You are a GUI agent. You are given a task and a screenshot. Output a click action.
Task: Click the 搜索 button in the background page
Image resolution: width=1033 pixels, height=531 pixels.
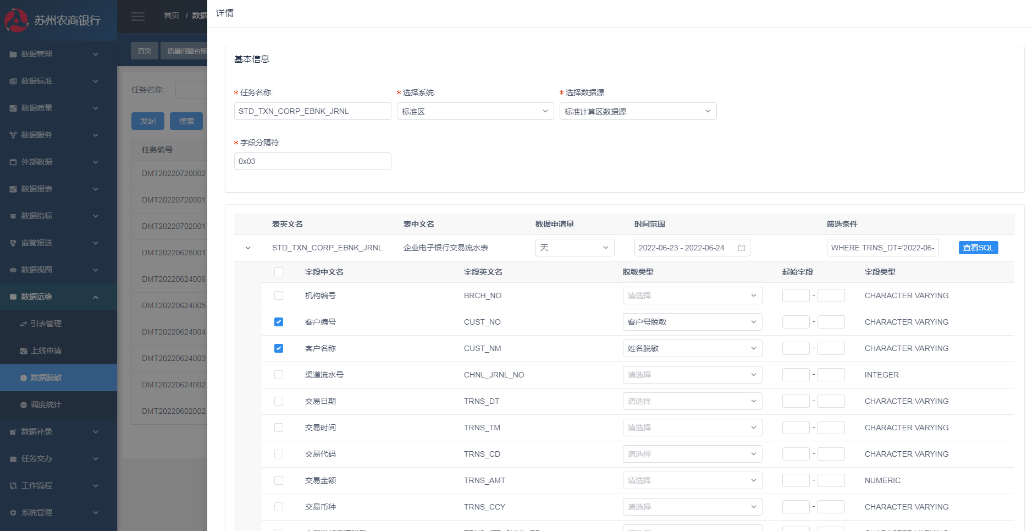186,121
